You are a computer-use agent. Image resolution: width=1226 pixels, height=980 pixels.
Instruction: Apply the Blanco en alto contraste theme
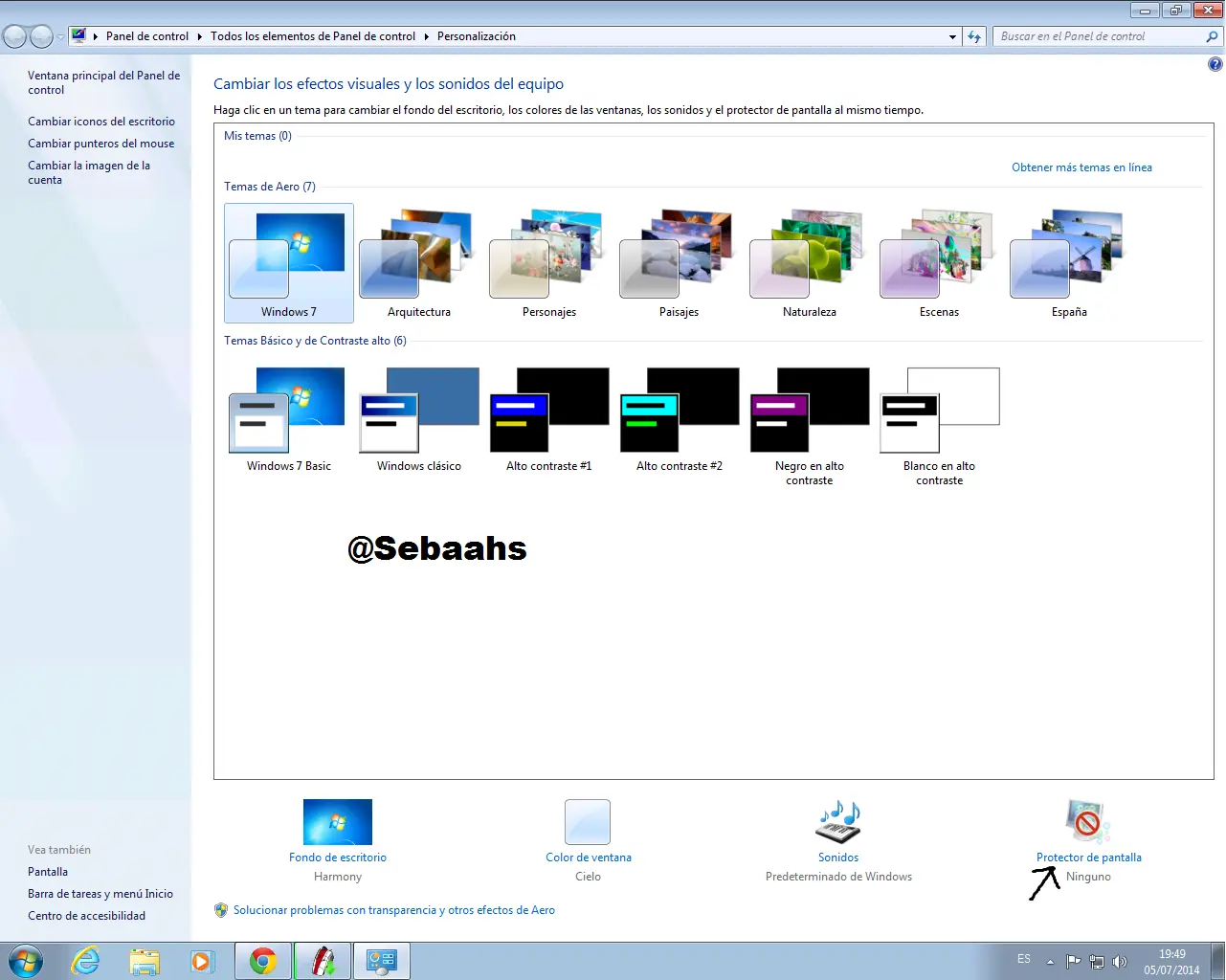(x=940, y=426)
